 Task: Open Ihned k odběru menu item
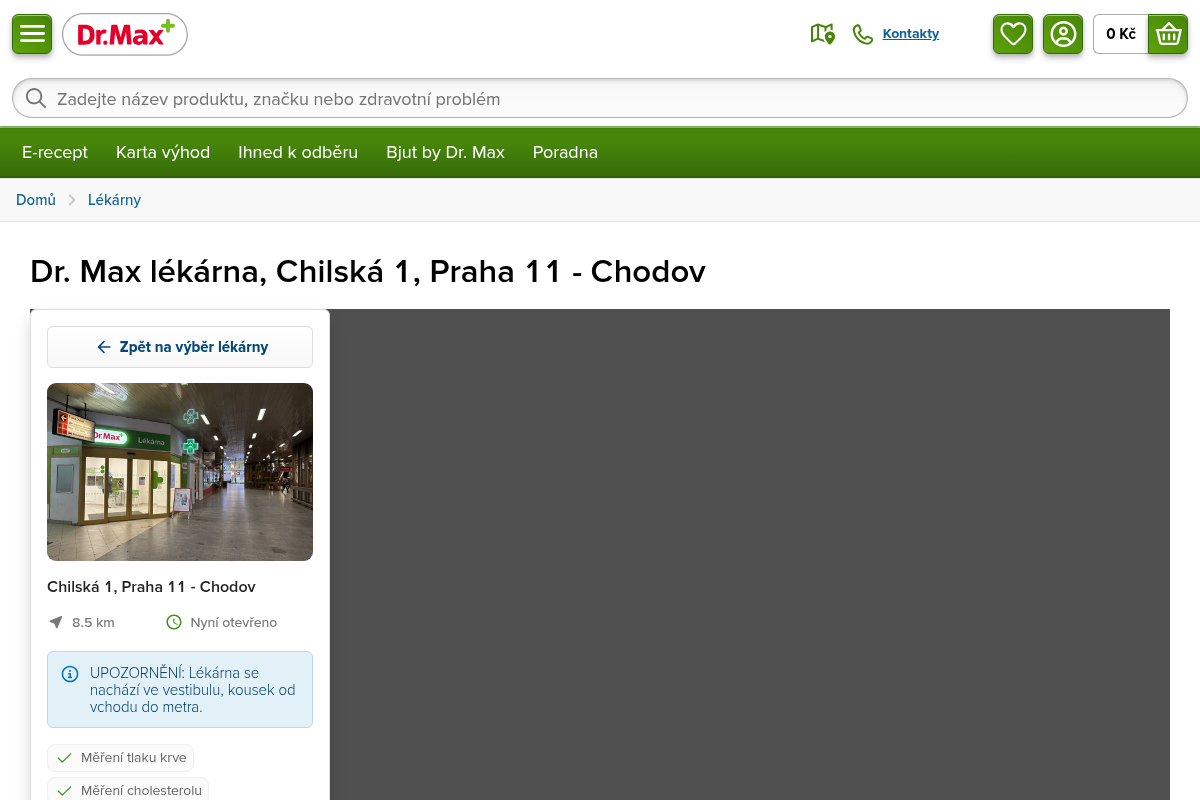(x=298, y=152)
